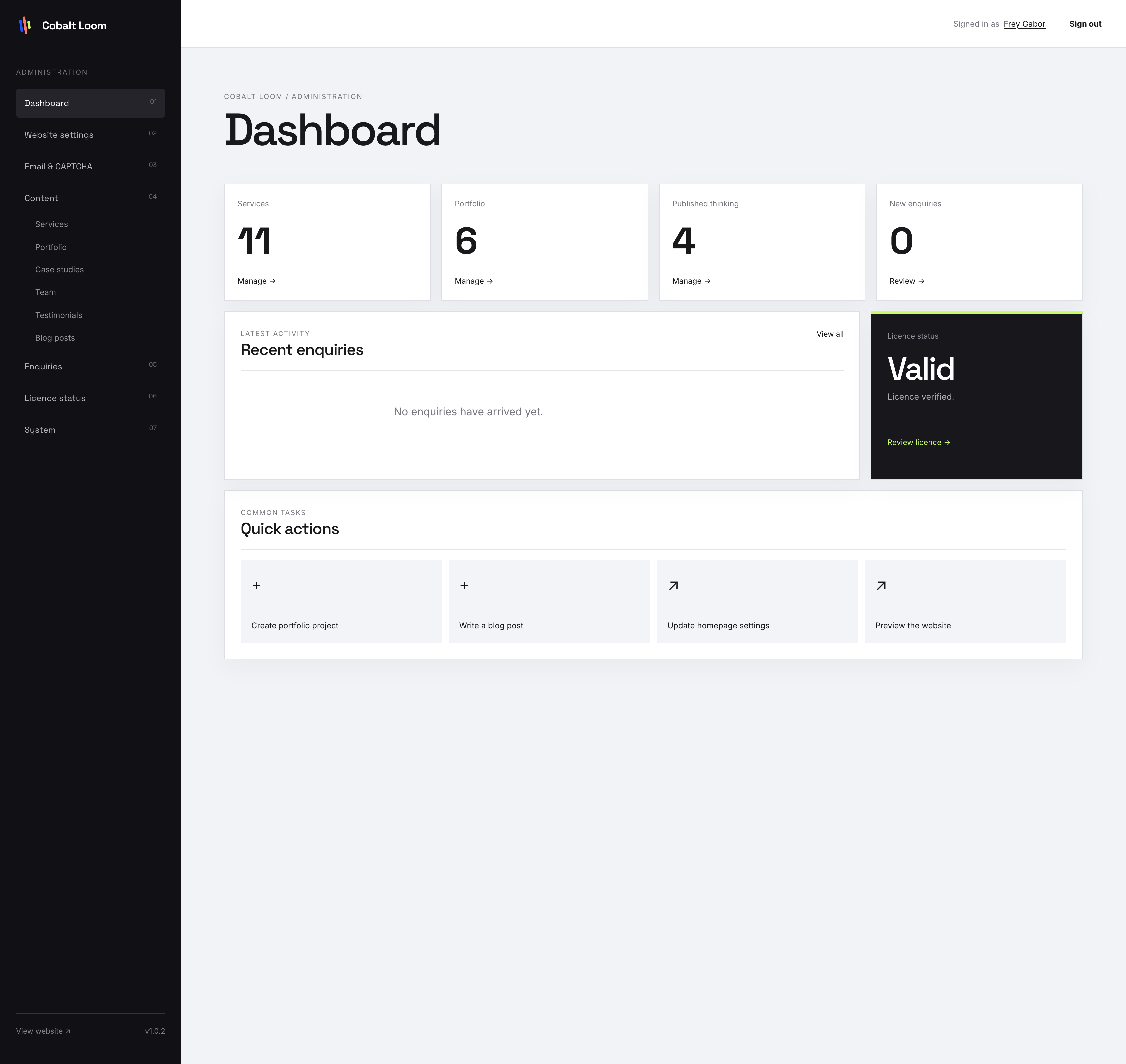Screen dimensions: 1126x1064
Task: Open Dashboard in the sidebar
Action: (x=90, y=103)
